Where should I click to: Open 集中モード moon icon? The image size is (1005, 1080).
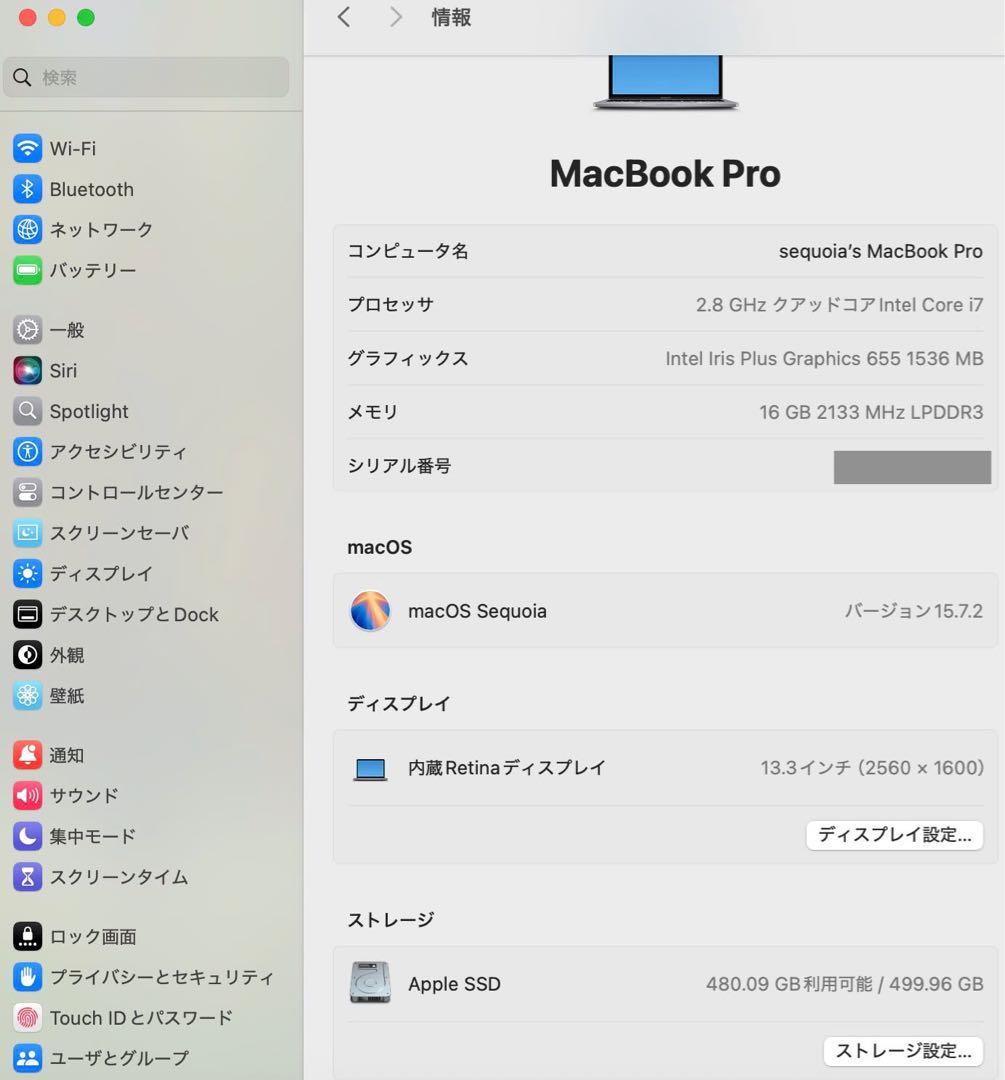[x=28, y=836]
